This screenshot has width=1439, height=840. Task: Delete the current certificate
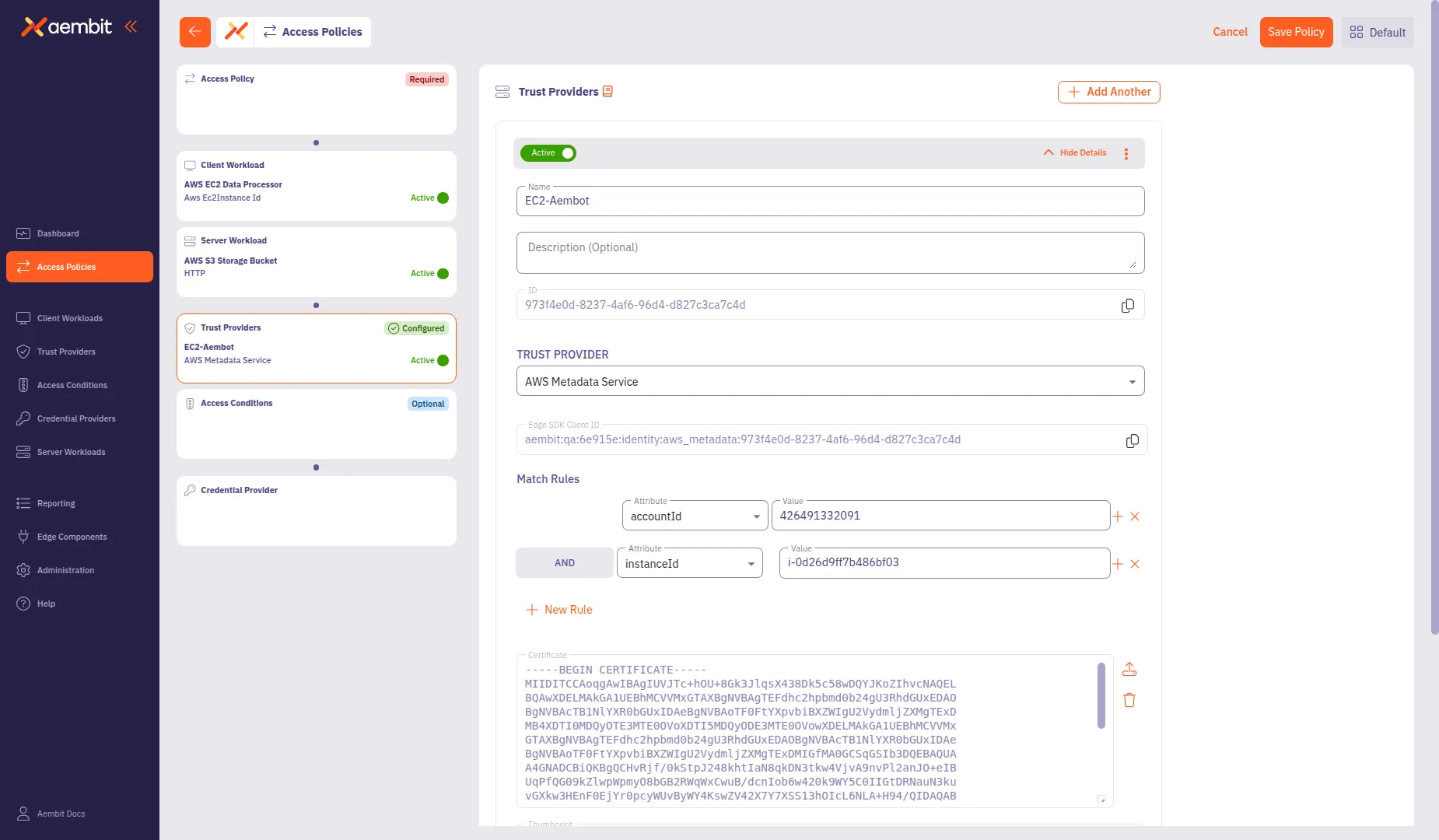point(1129,700)
